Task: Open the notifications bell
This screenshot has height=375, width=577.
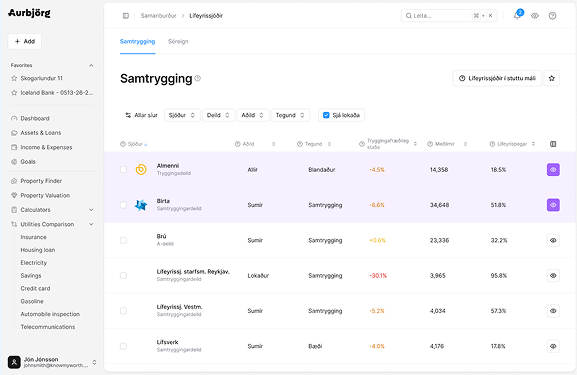Action: pos(517,15)
